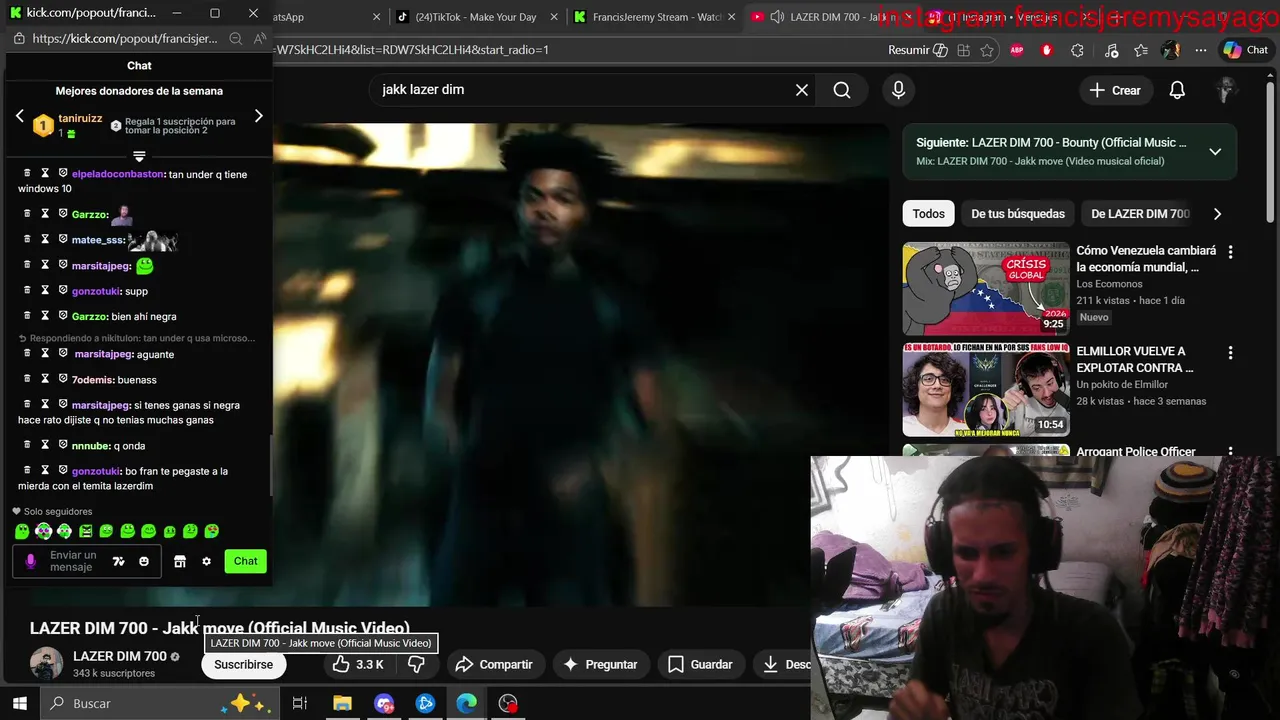This screenshot has width=1280, height=720.
Task: Open options for Cómo Venezuela video
Action: pyautogui.click(x=1230, y=252)
